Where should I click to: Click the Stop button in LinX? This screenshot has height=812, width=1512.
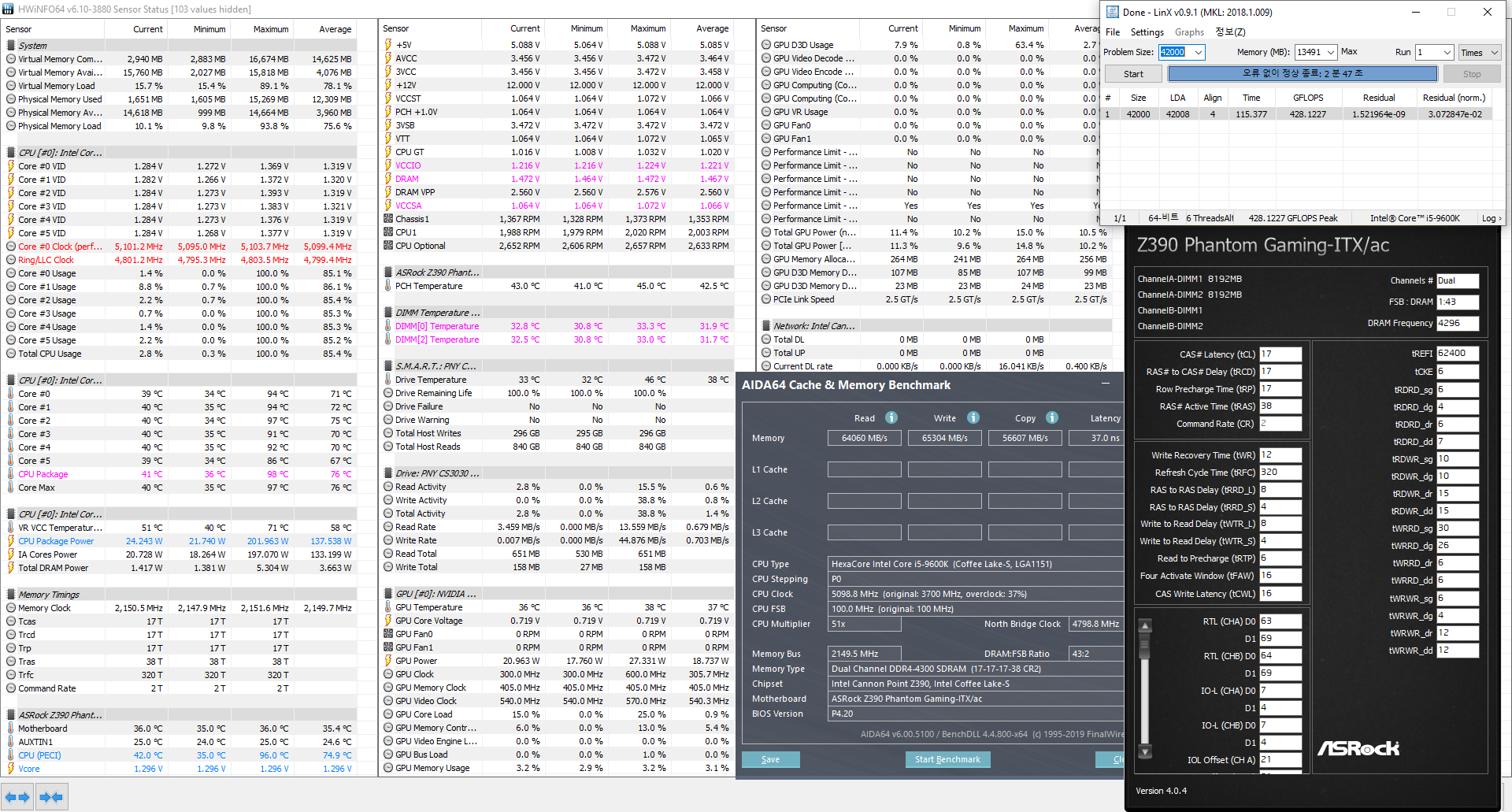pos(1472,74)
